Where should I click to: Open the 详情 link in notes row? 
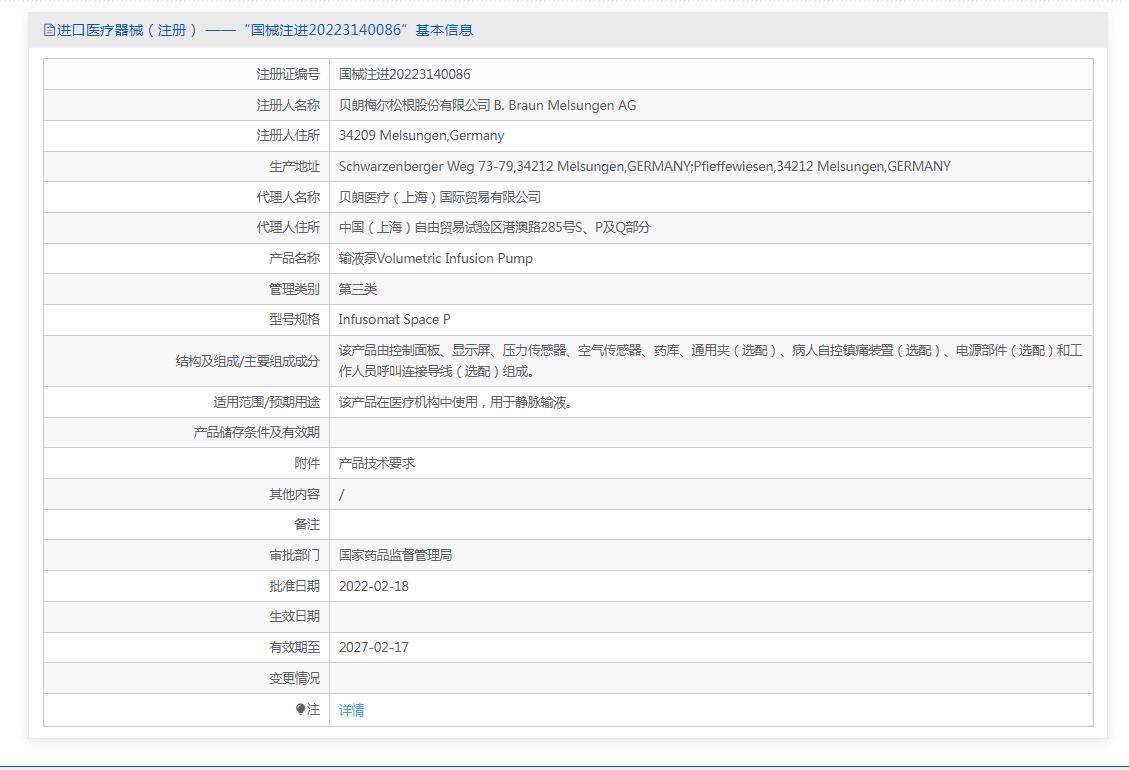point(351,710)
